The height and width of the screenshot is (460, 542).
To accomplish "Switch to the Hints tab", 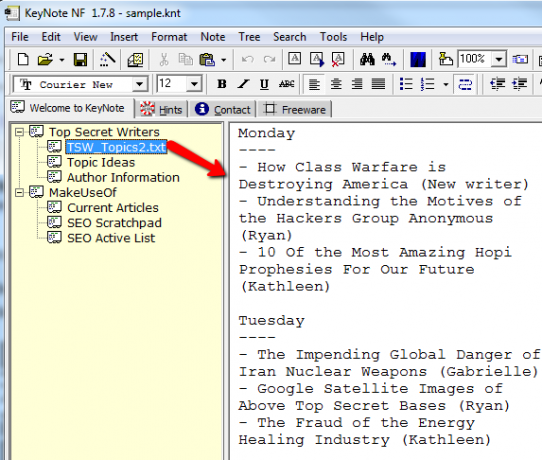I will pos(161,110).
